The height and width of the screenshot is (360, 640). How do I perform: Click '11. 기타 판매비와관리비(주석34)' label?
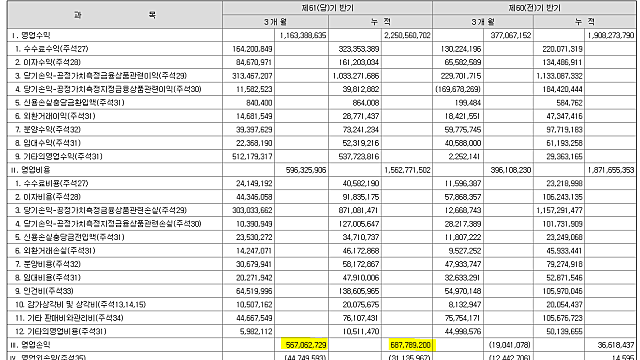pyautogui.click(x=69, y=318)
